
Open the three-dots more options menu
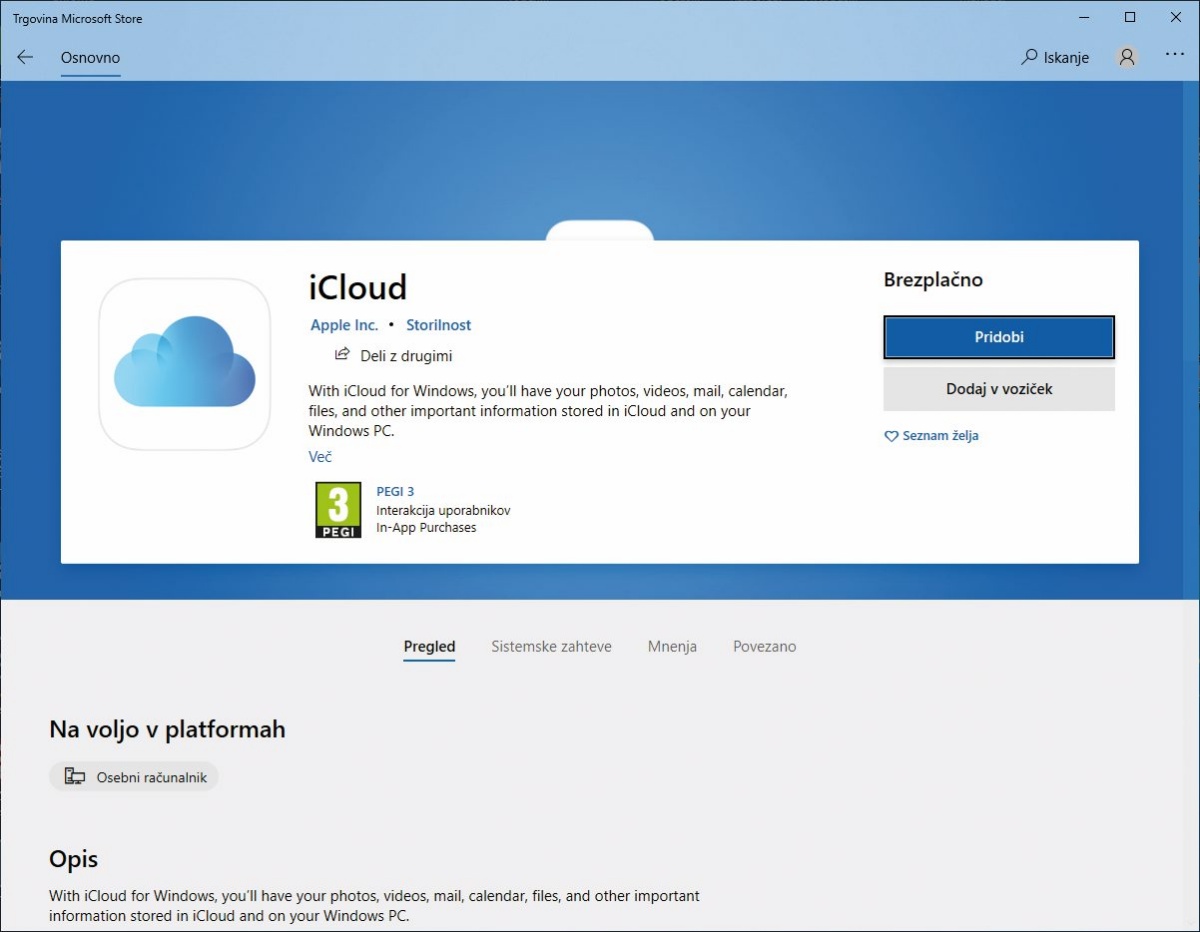click(x=1175, y=56)
